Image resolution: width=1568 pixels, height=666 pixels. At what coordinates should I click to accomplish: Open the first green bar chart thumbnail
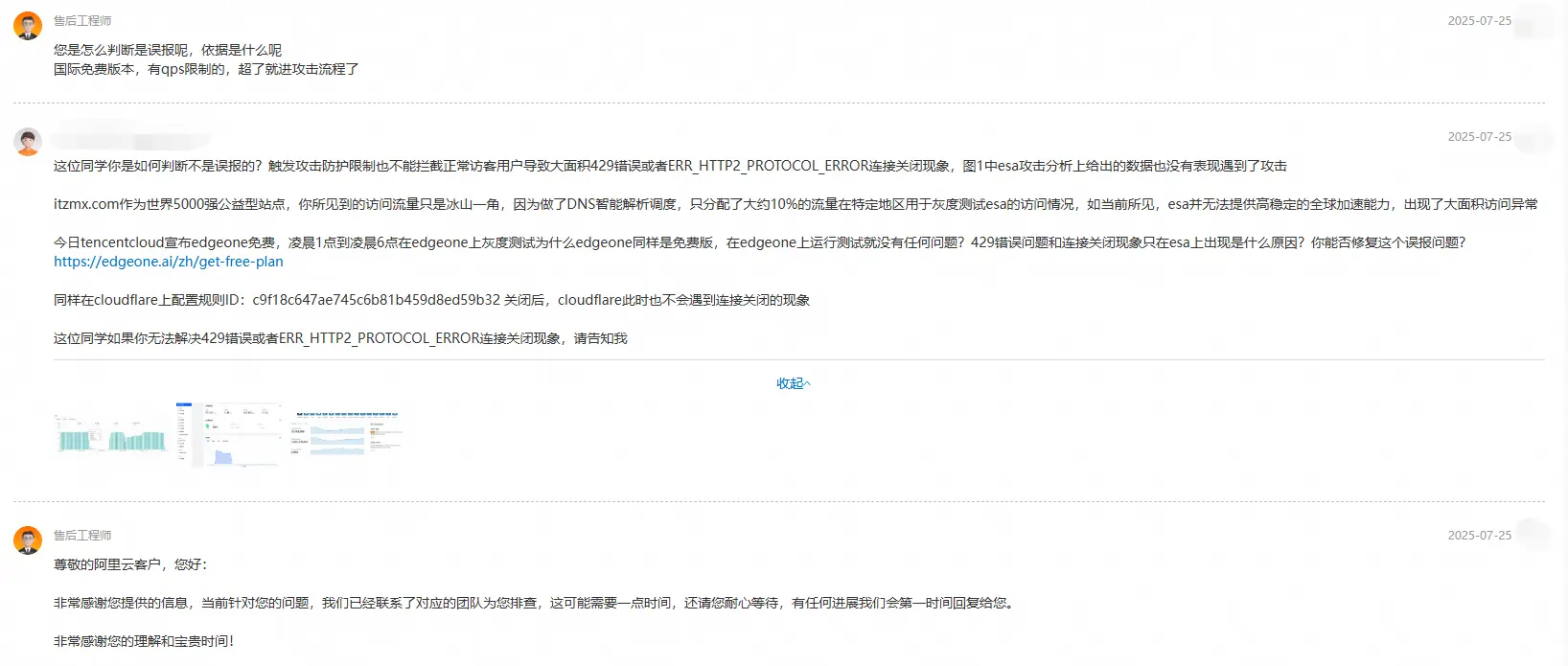(x=113, y=434)
